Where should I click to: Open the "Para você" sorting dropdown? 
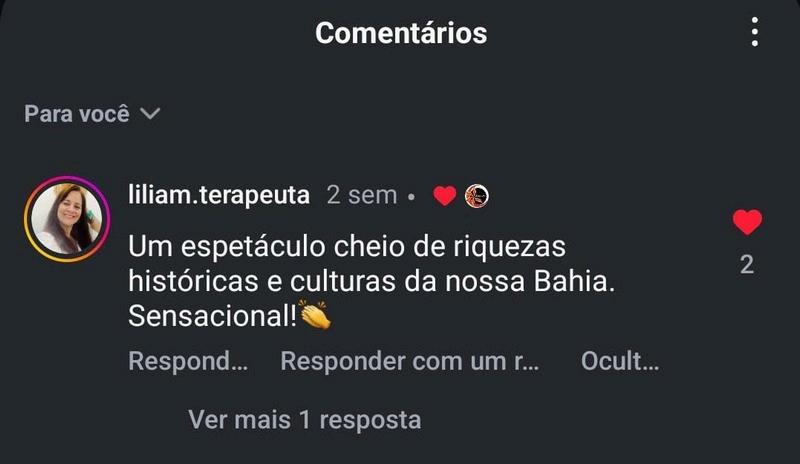coord(92,114)
